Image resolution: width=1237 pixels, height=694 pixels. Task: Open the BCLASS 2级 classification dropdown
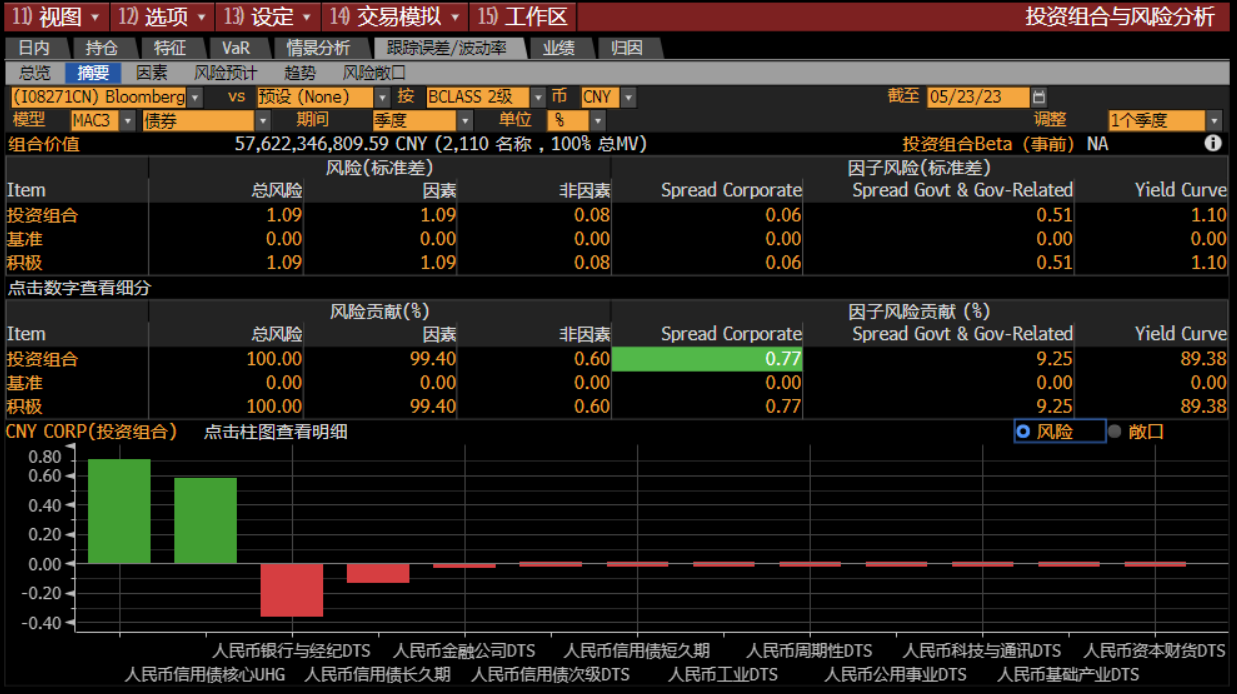pos(538,97)
